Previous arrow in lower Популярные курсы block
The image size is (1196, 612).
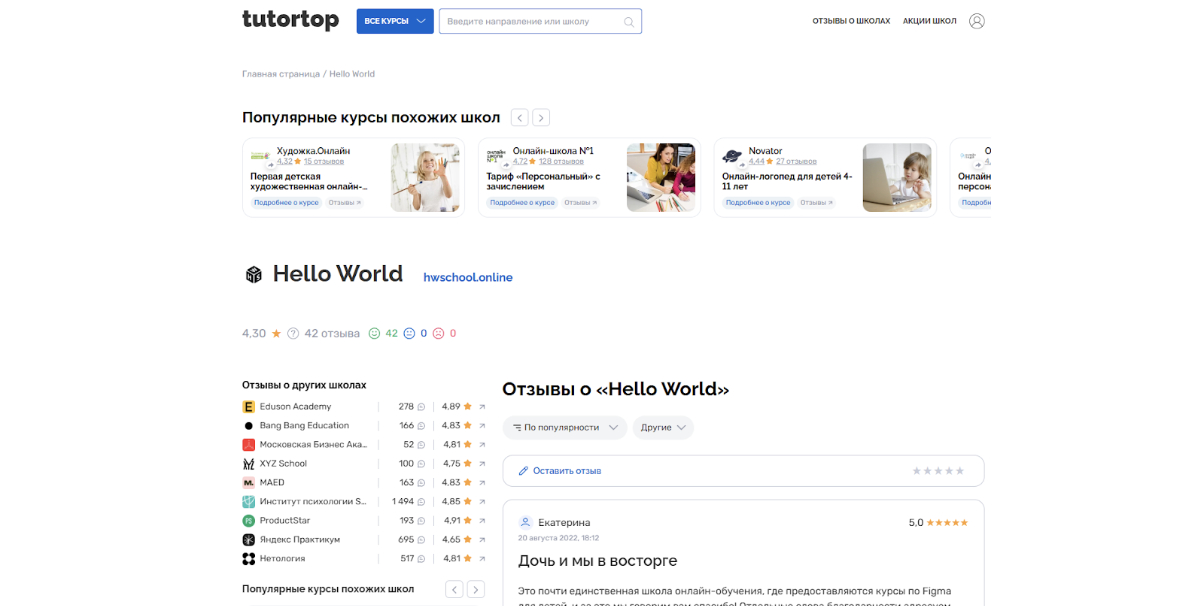pos(454,589)
